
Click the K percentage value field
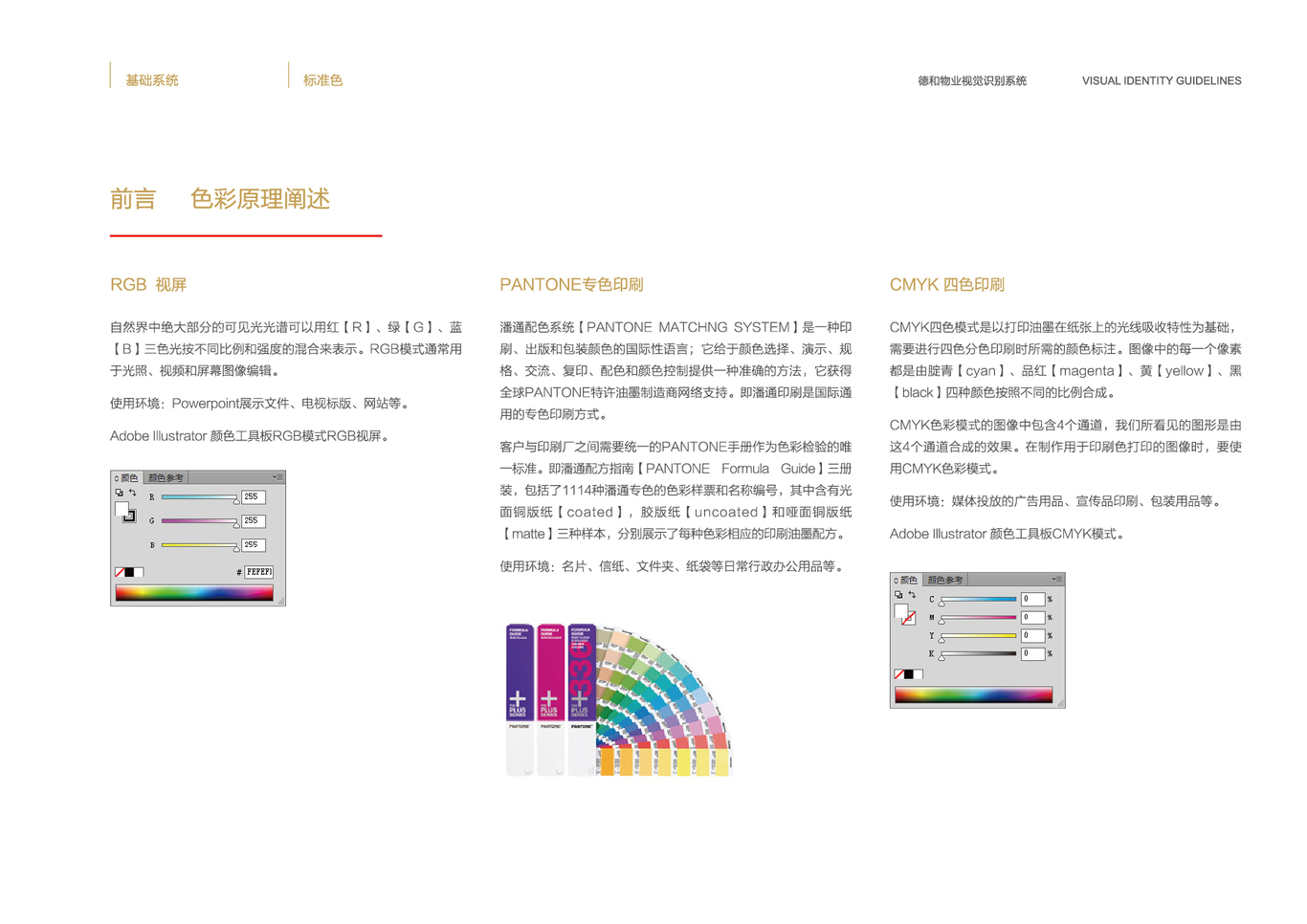pos(1033,654)
